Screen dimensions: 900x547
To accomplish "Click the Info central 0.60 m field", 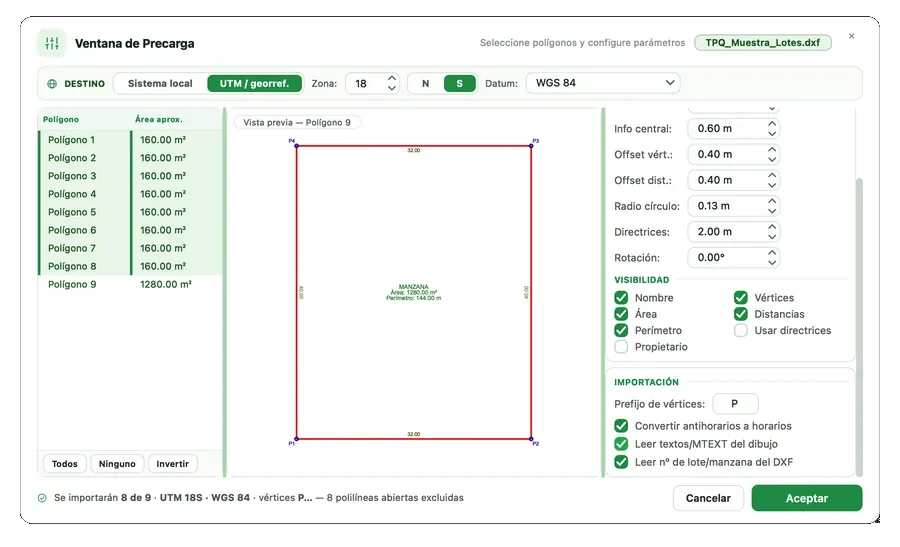I will pos(734,129).
